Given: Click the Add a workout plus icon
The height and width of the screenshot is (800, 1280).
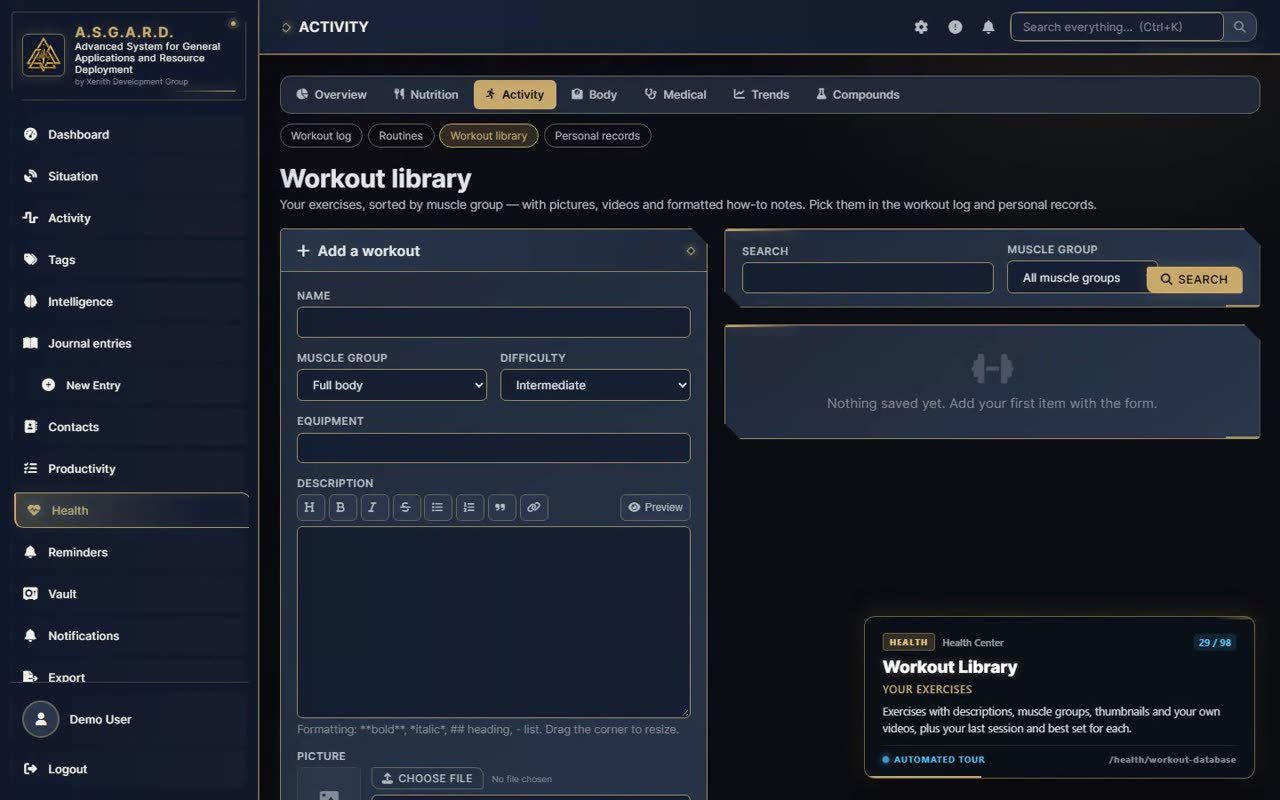Looking at the screenshot, I should point(303,251).
